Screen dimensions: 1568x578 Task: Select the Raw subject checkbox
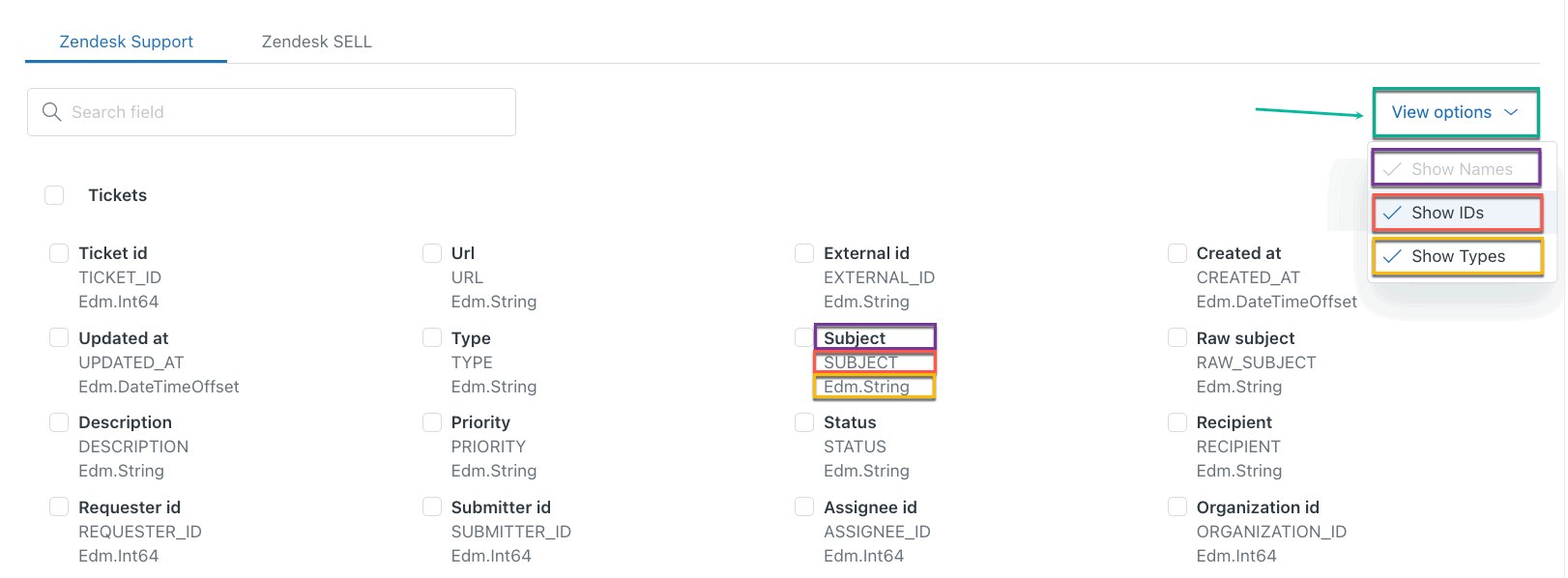click(x=1177, y=337)
